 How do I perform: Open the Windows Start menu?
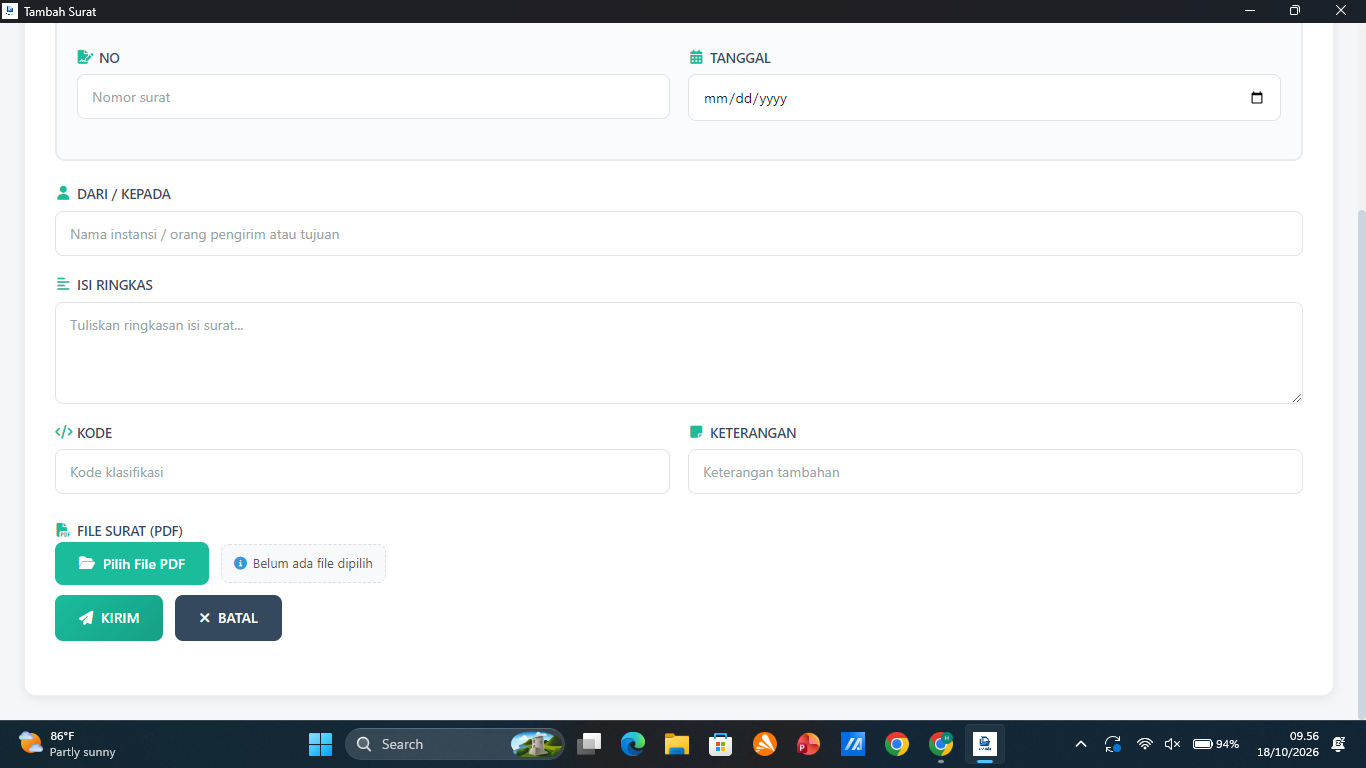tap(320, 744)
